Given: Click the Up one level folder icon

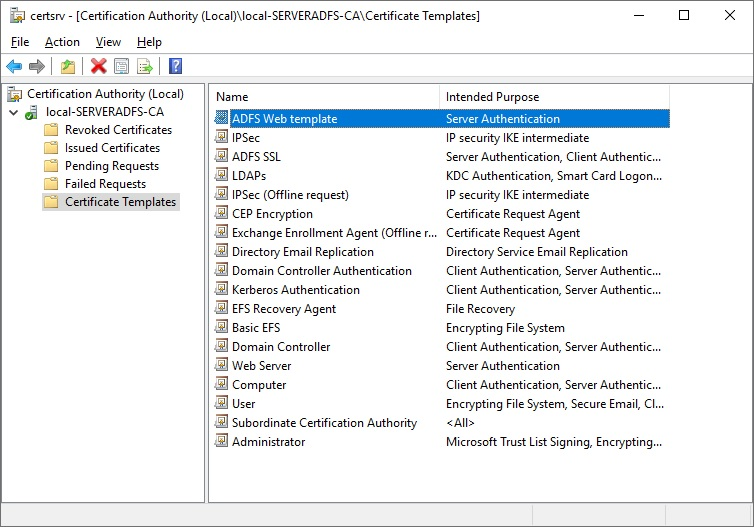Looking at the screenshot, I should point(67,67).
